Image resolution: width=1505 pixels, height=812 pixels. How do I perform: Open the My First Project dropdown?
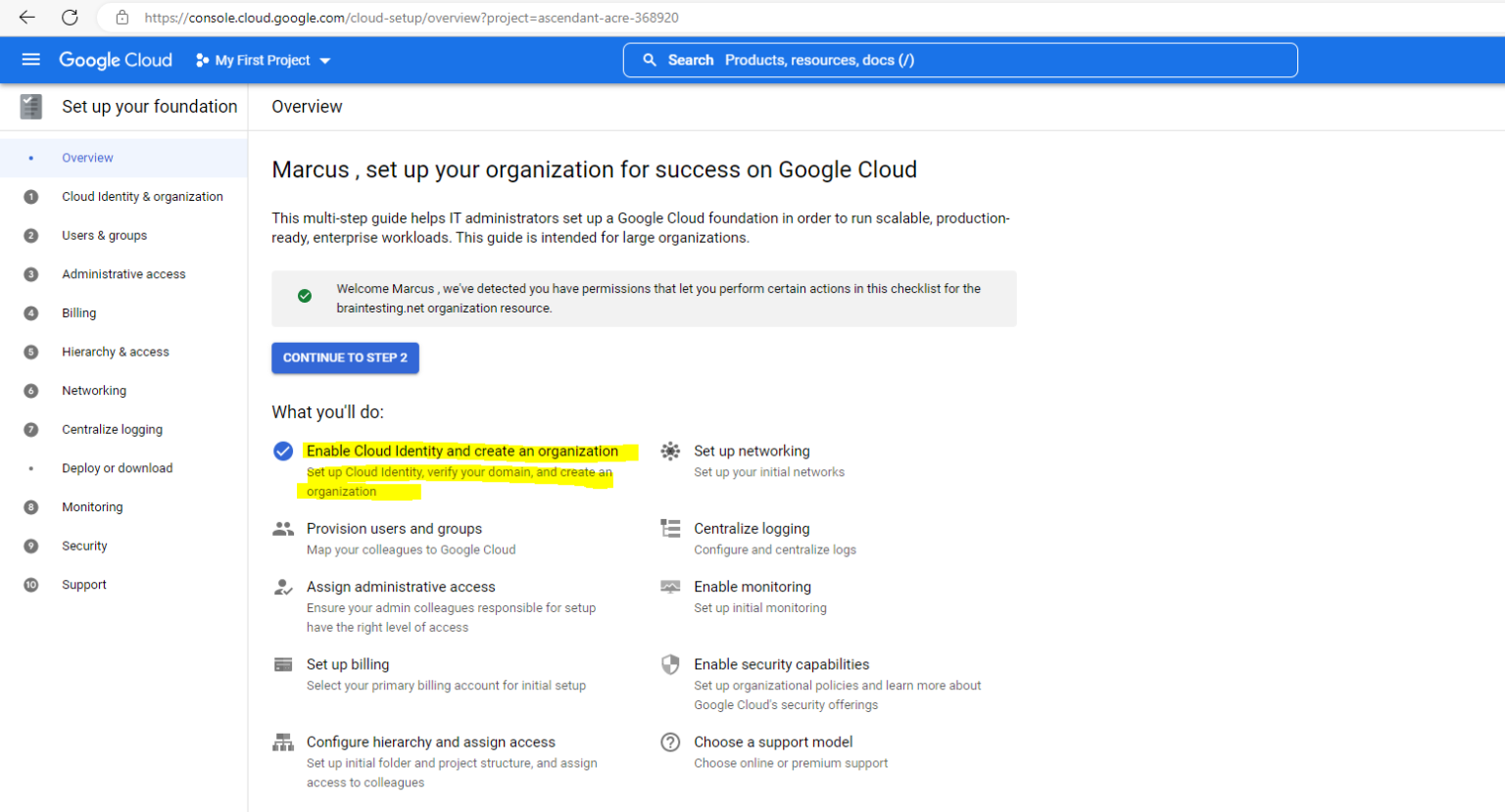tap(262, 60)
